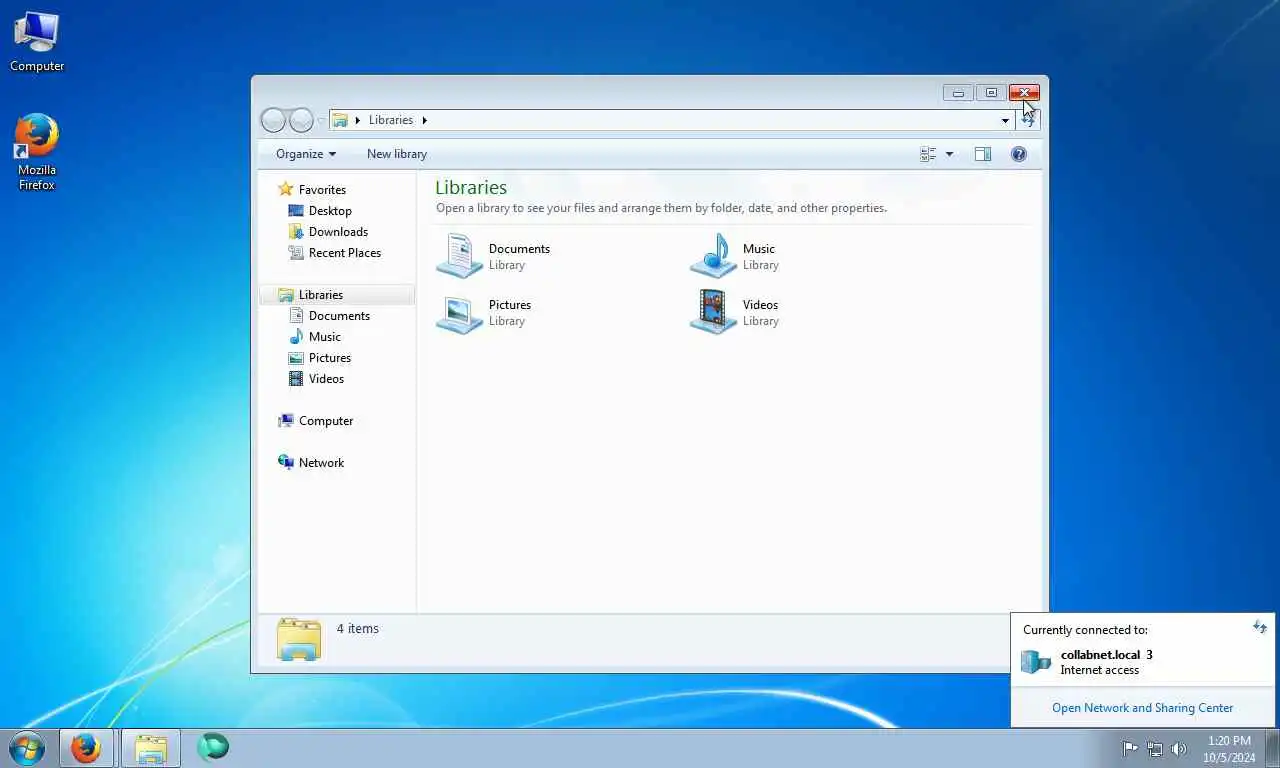This screenshot has height=768, width=1280.
Task: Click the Back navigation arrow
Action: (273, 120)
